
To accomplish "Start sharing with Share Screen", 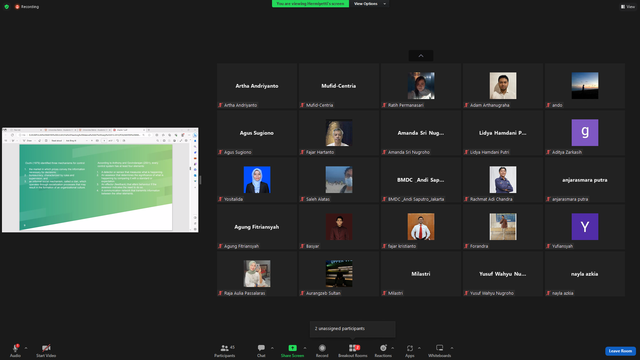I will pyautogui.click(x=292, y=350).
